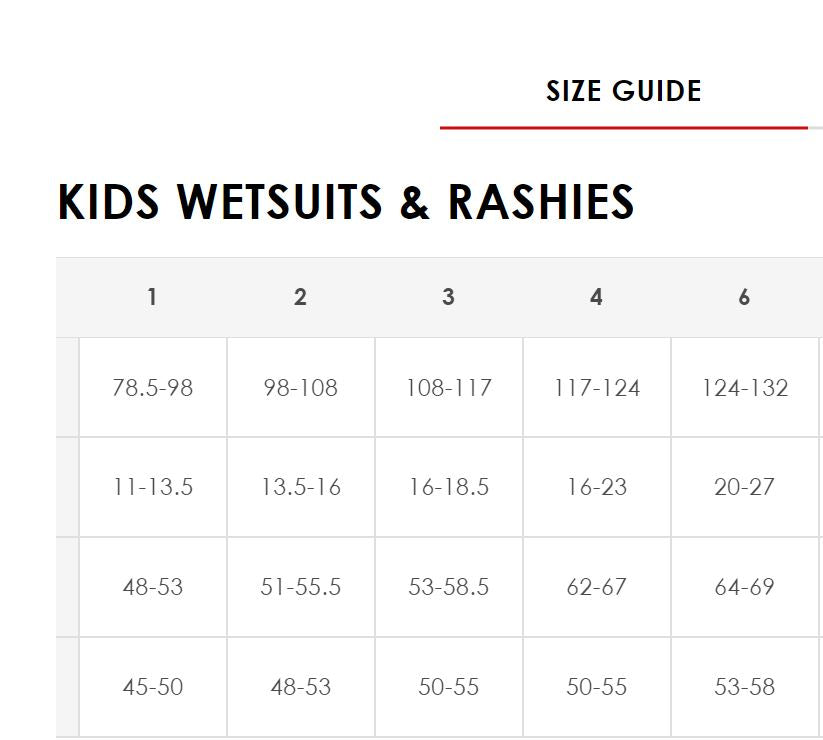Select the 124-132 cell

coord(745,387)
